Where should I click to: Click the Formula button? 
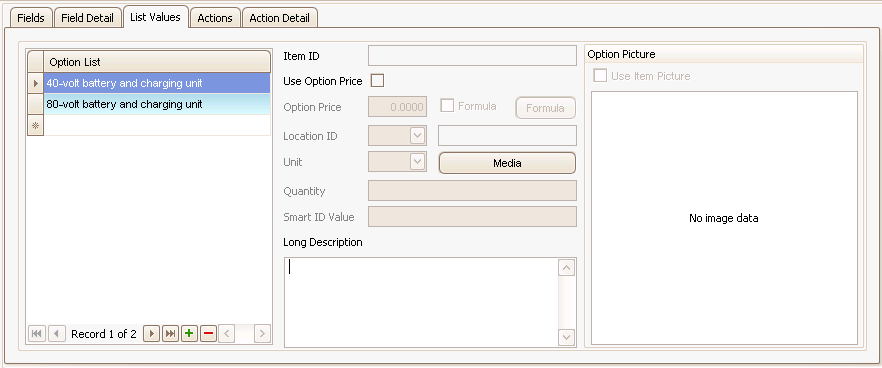coord(545,108)
